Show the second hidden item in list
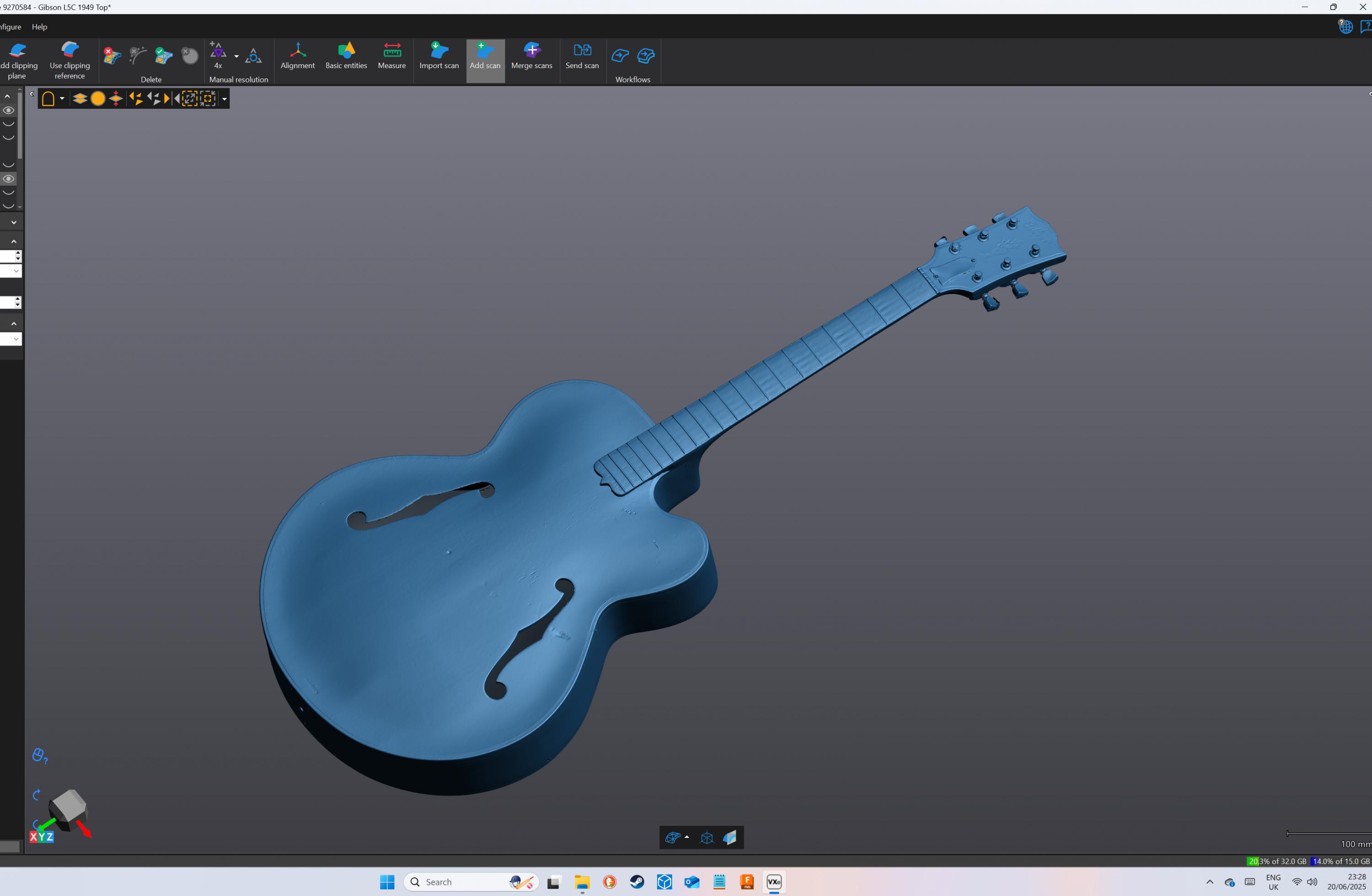Screen dimensions: 1372x896 pyautogui.click(x=8, y=124)
